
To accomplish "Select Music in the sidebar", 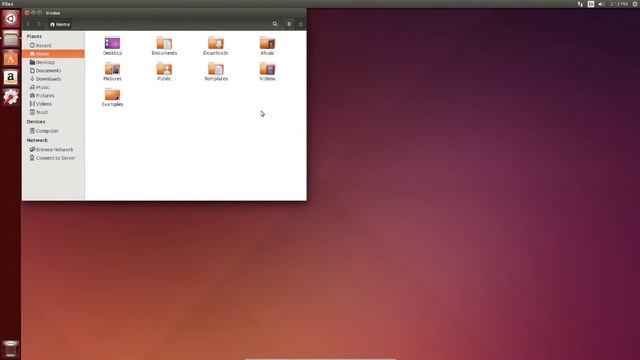I will tap(53, 87).
